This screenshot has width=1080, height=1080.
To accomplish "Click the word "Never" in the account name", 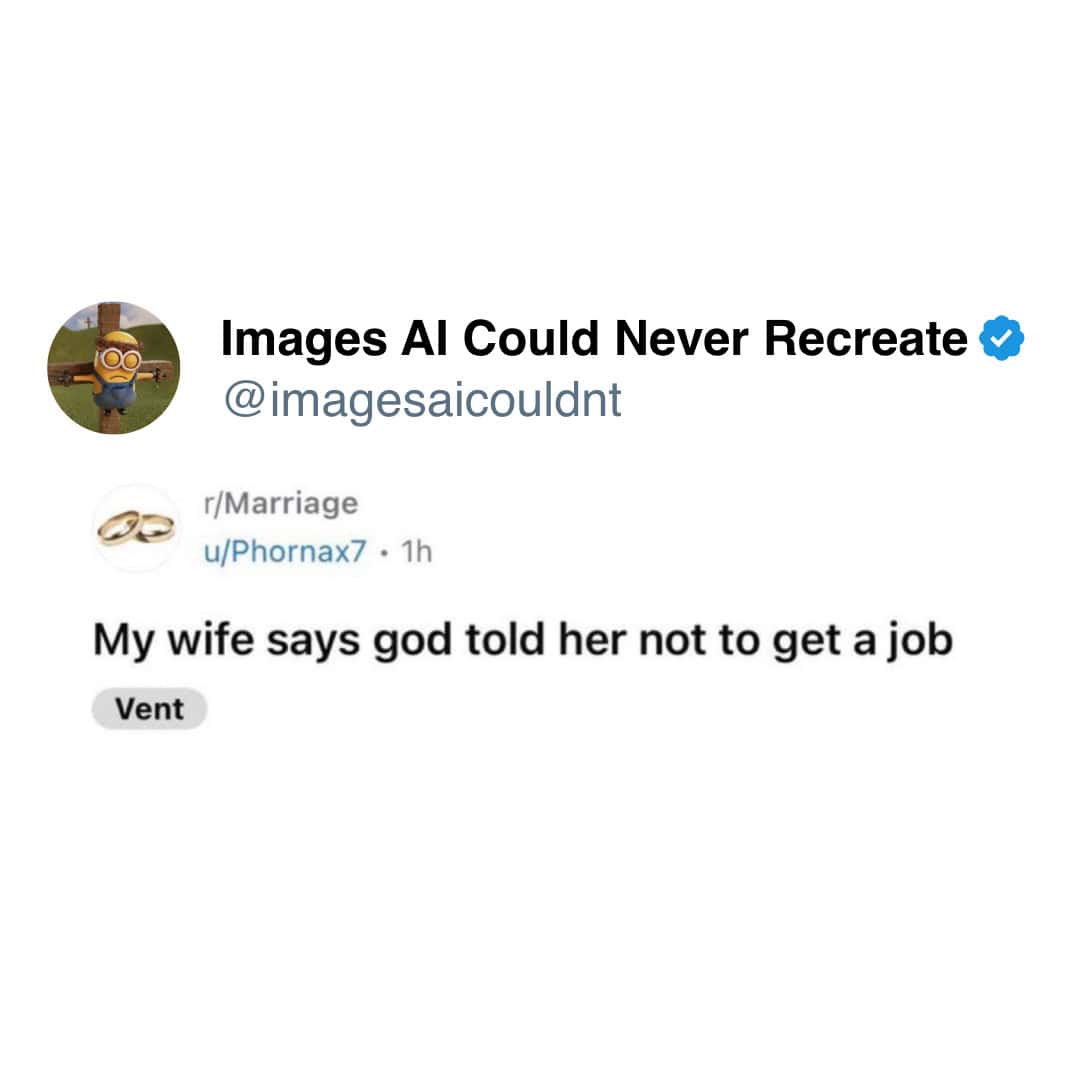I will [681, 339].
